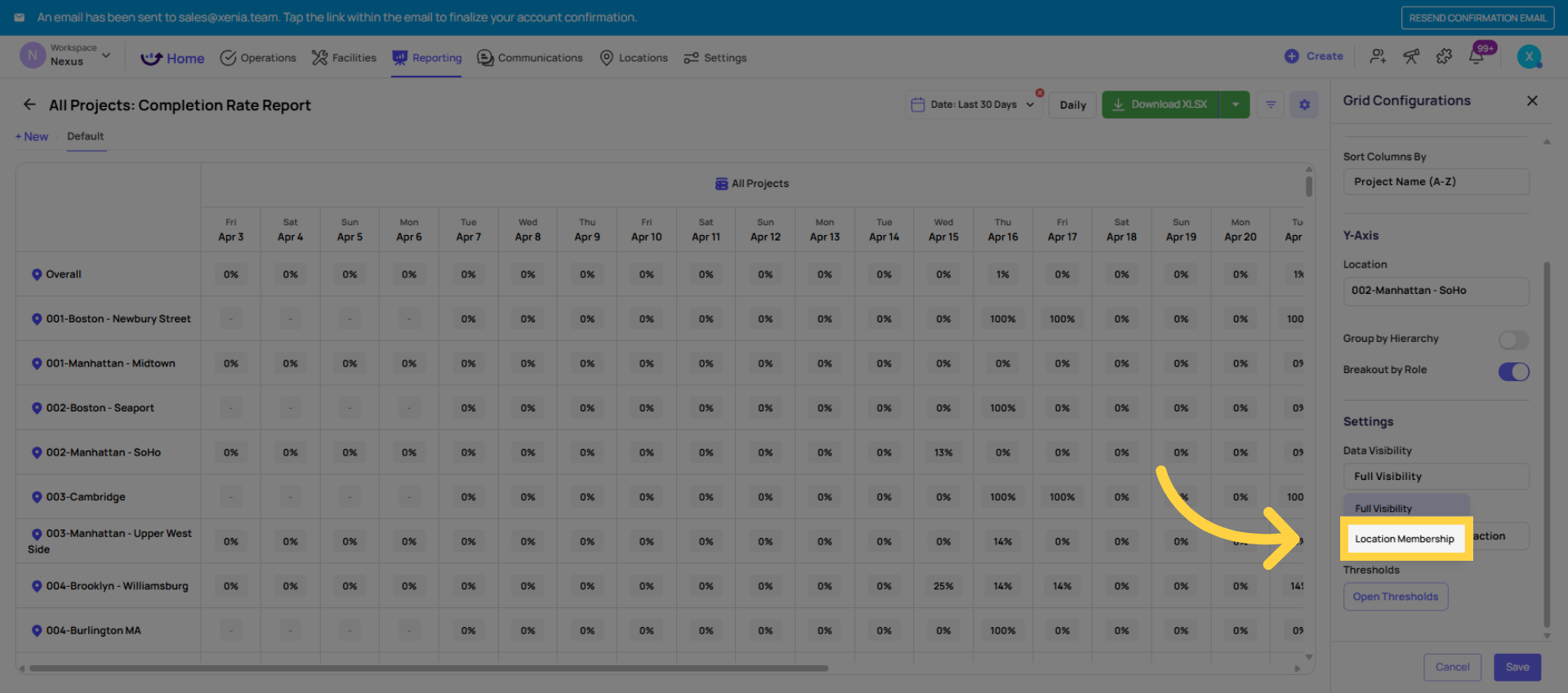Open the notifications bell icon

pyautogui.click(x=1477, y=56)
